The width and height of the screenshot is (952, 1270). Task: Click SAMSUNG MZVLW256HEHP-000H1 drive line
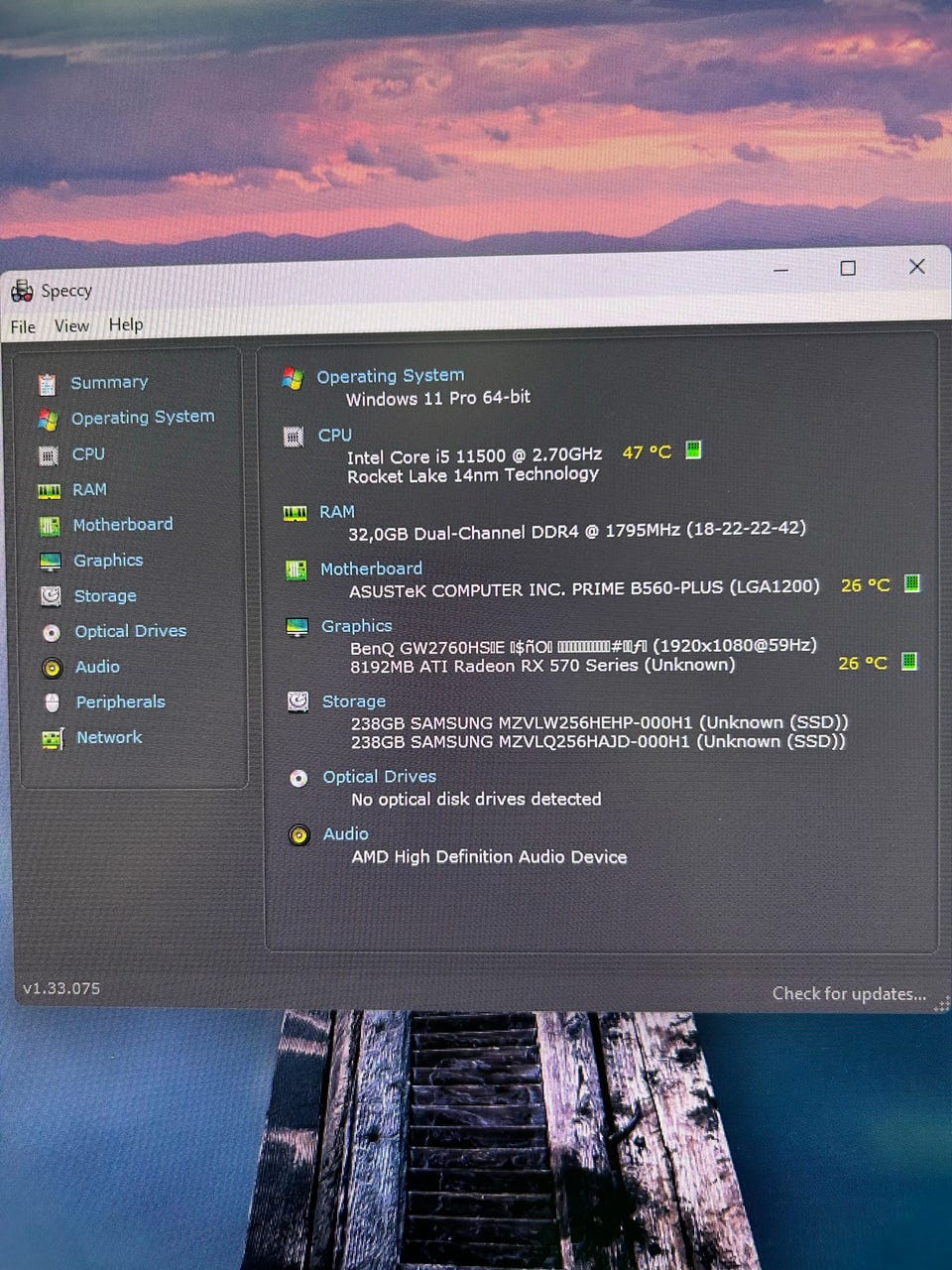click(599, 722)
